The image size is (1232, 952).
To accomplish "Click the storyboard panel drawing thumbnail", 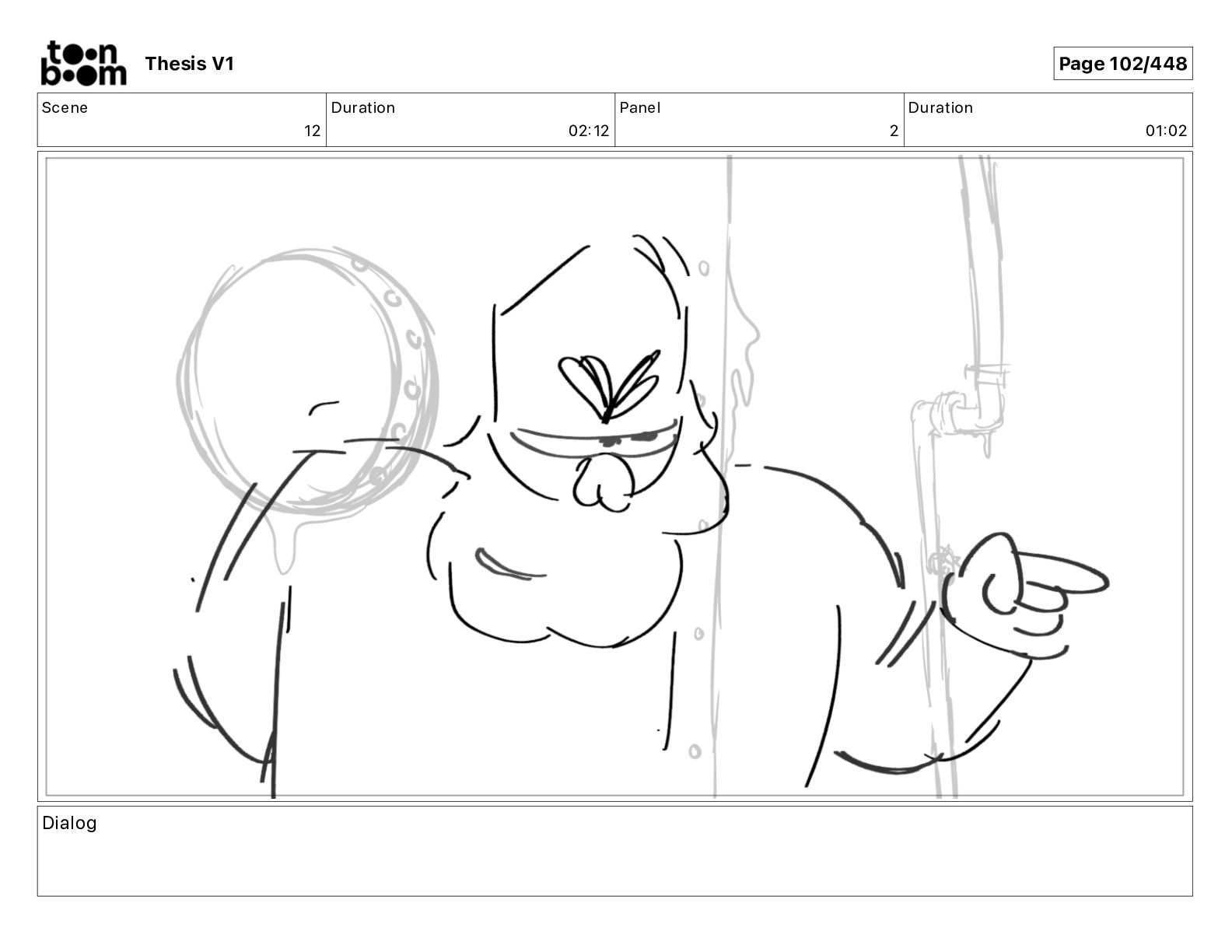I will [614, 476].
